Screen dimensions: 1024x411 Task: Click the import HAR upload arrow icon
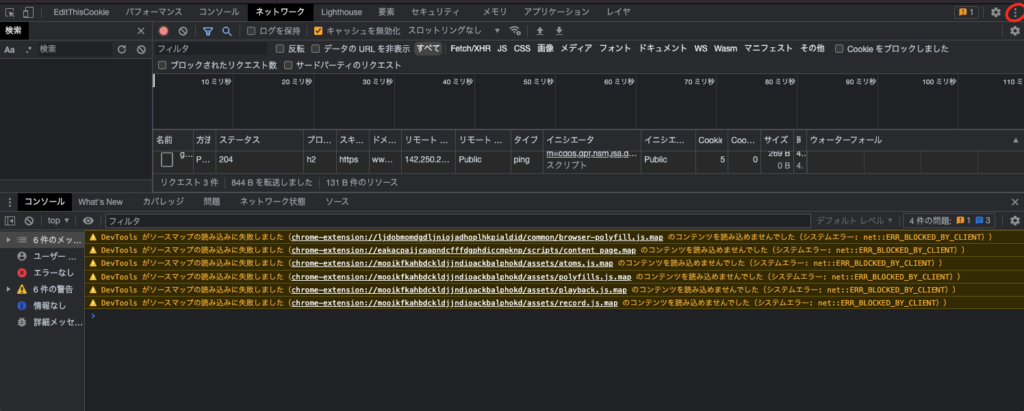point(541,31)
